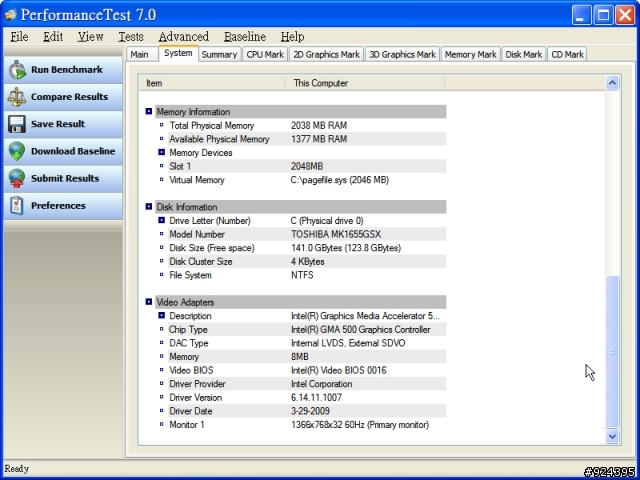Select the System tab
Image resolution: width=640 pixels, height=480 pixels.
coord(178,53)
